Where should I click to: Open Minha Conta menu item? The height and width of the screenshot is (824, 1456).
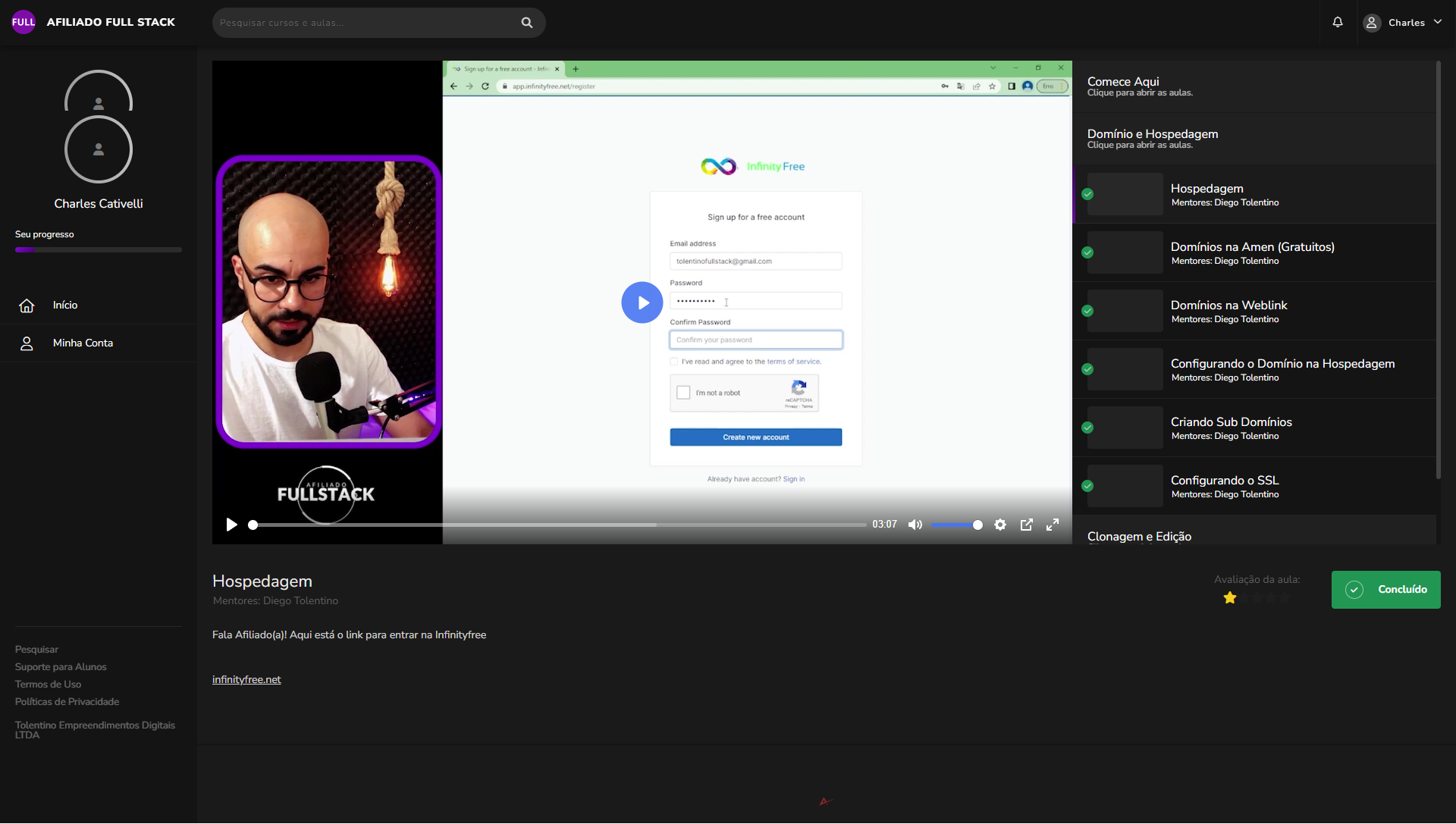[x=83, y=343]
